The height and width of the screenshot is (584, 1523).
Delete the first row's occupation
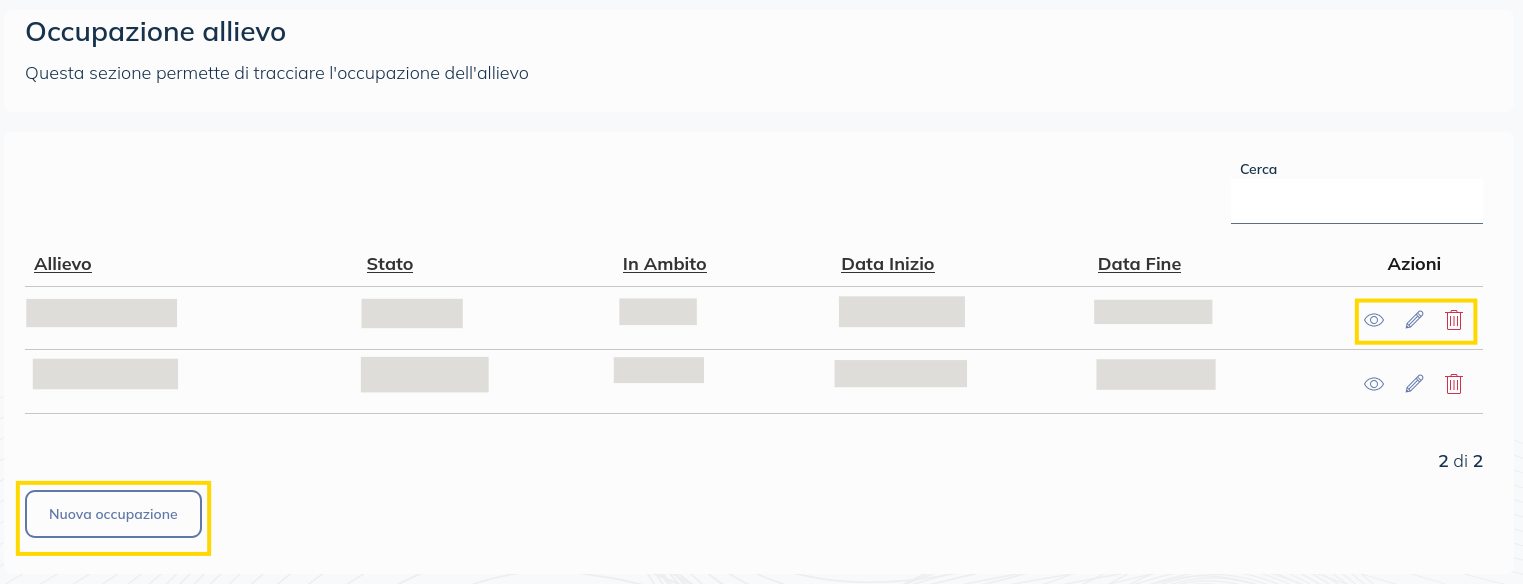pyautogui.click(x=1454, y=321)
